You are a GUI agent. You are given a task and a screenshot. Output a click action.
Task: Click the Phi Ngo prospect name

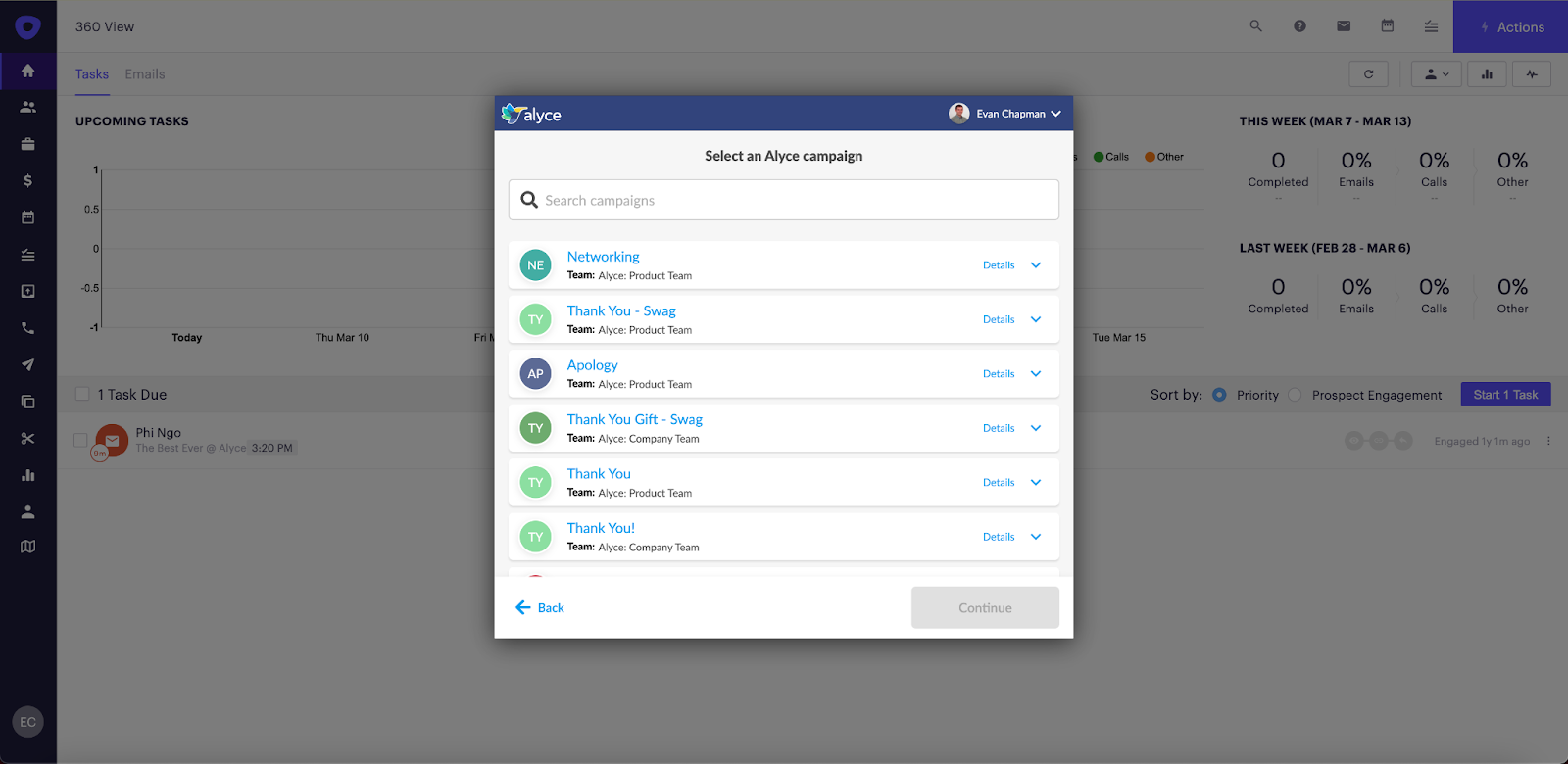click(158, 432)
